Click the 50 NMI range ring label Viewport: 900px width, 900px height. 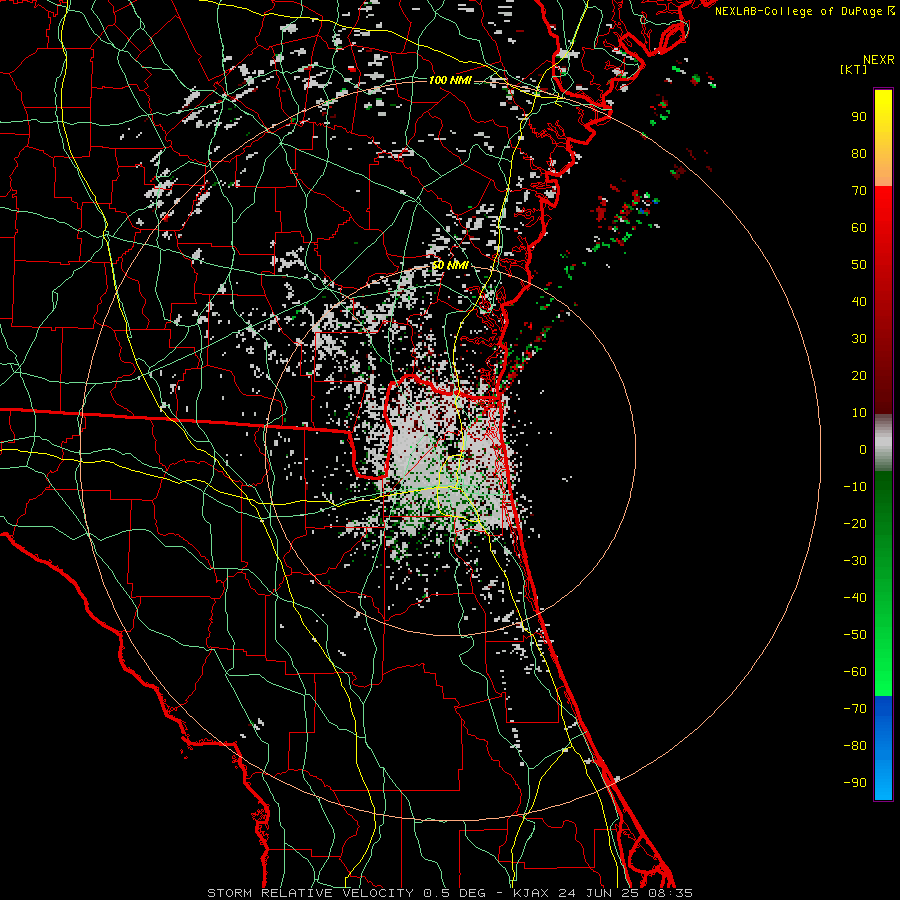pyautogui.click(x=450, y=265)
